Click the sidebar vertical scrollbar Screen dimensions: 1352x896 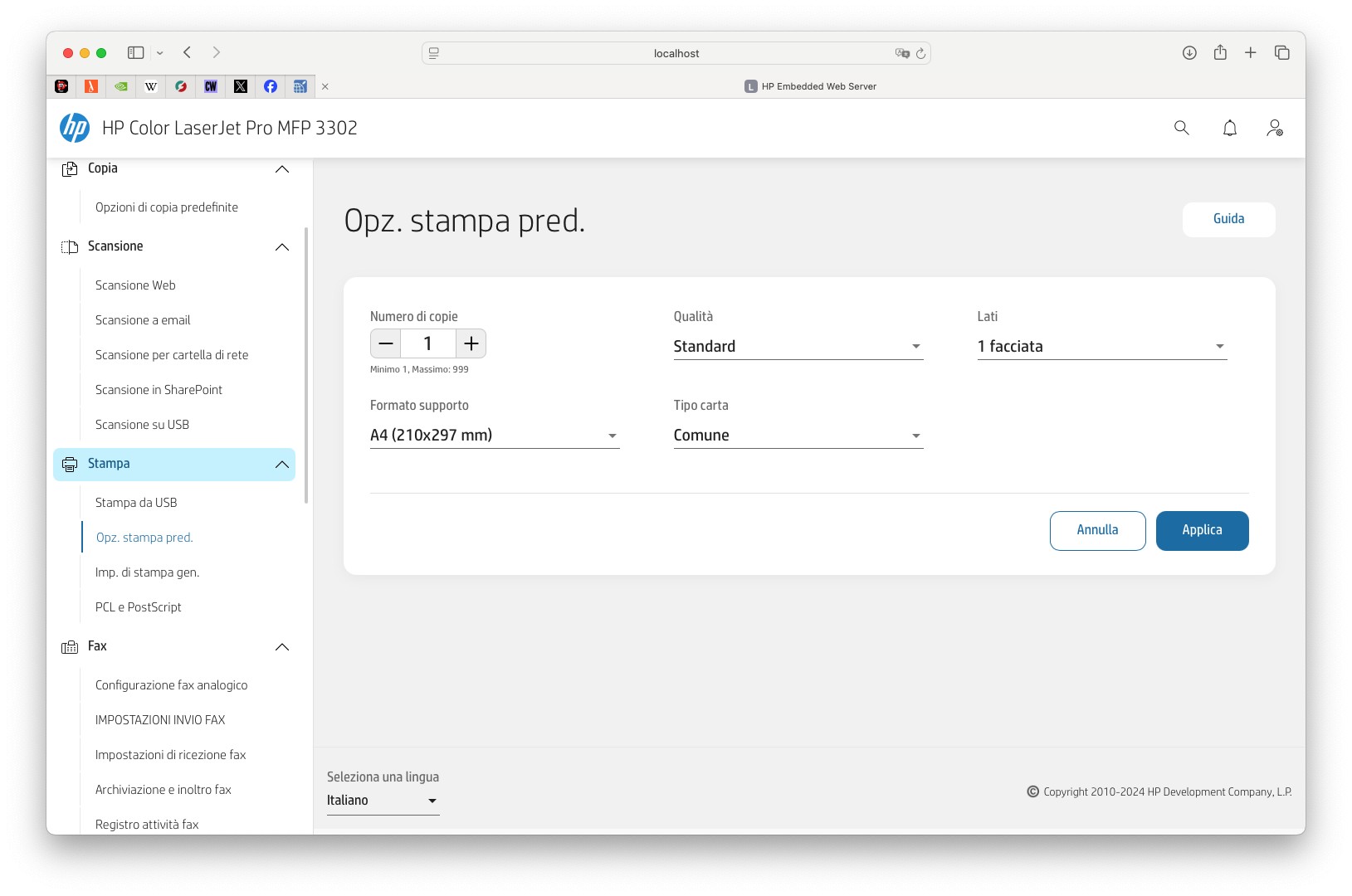[306, 365]
